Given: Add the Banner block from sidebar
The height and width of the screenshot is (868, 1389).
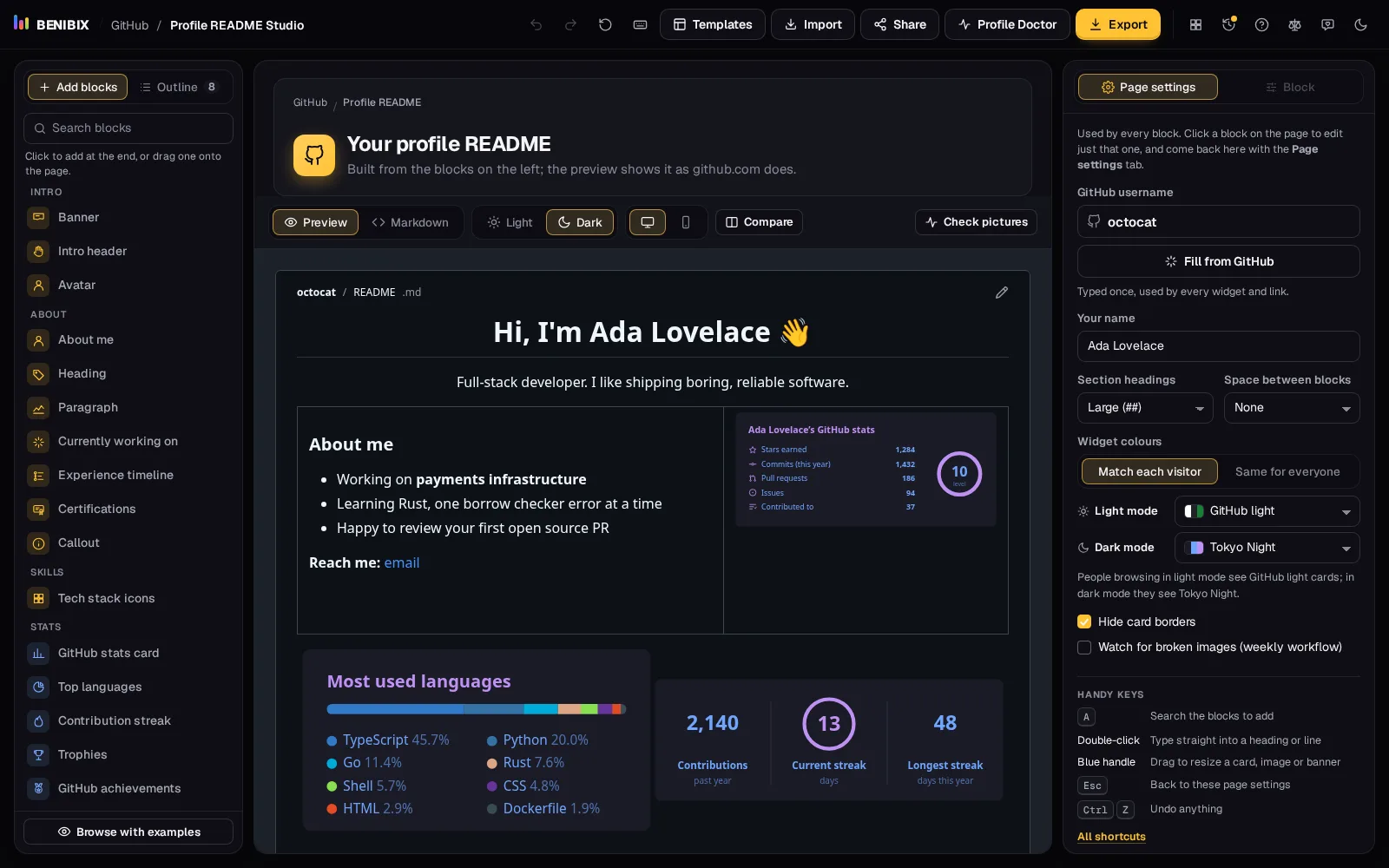Looking at the screenshot, I should 128,217.
